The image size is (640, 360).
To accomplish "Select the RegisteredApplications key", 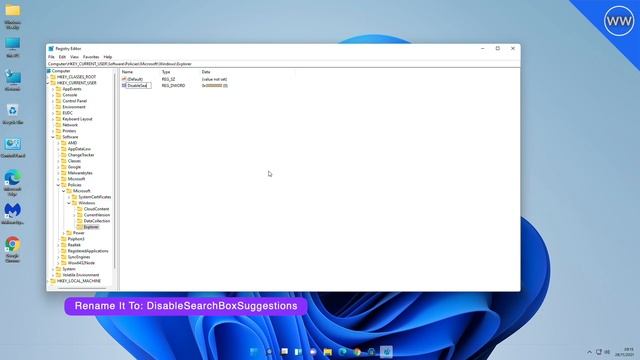I will [x=88, y=251].
